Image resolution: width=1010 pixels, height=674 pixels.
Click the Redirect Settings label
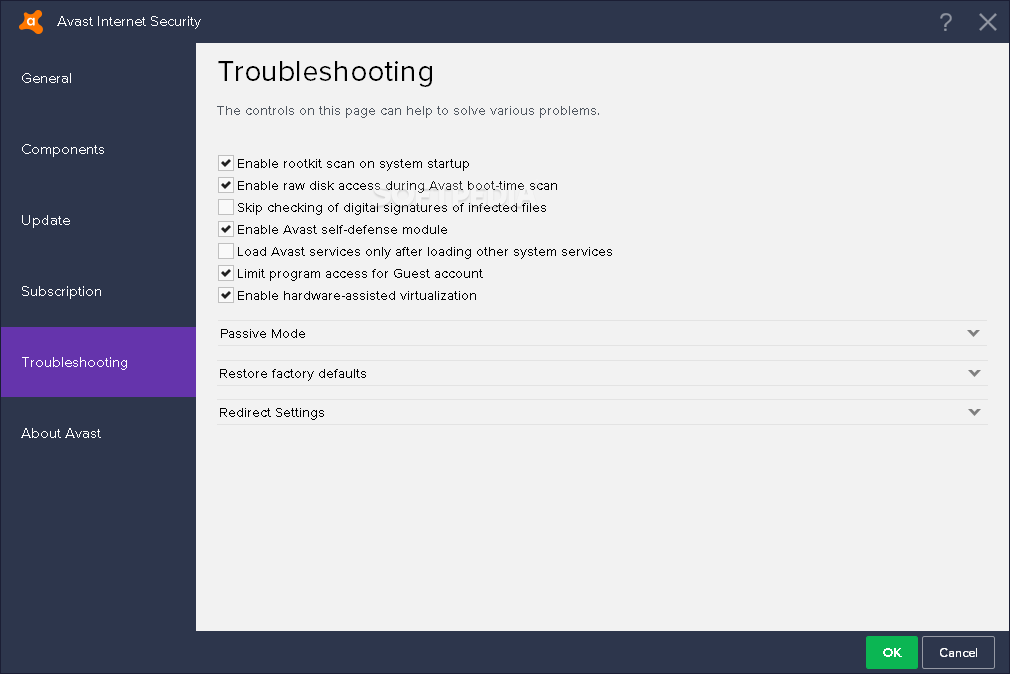click(x=272, y=412)
